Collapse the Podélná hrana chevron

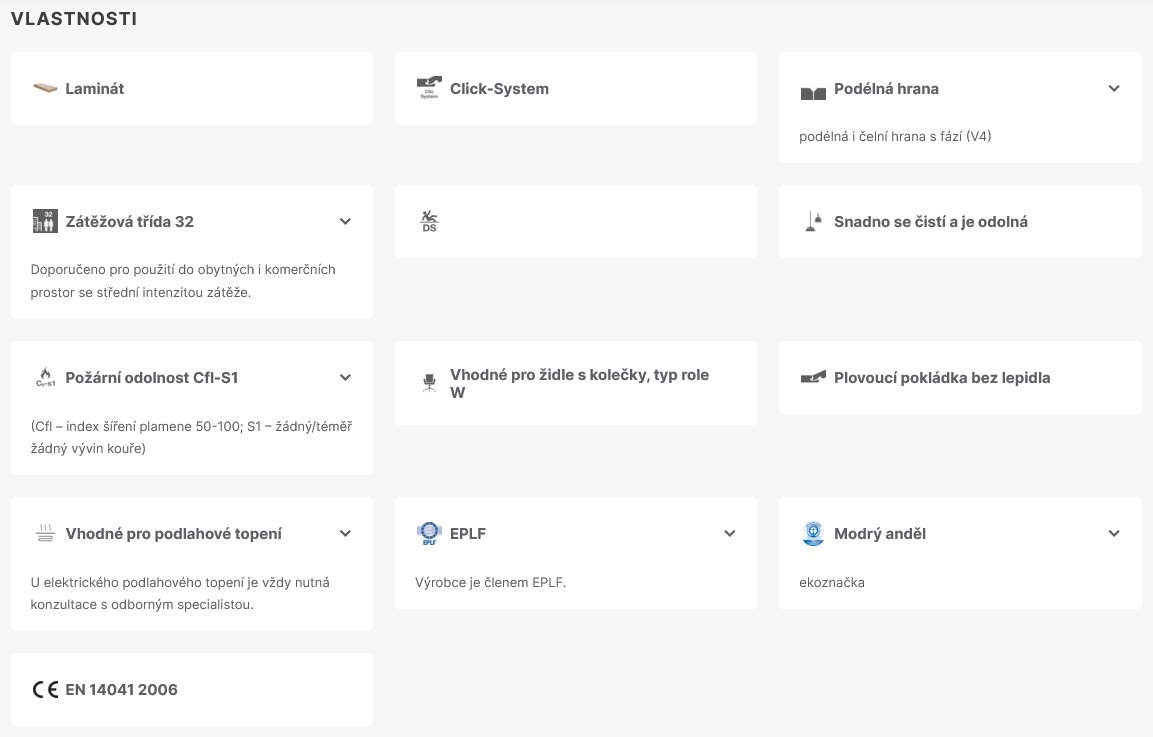(1114, 88)
